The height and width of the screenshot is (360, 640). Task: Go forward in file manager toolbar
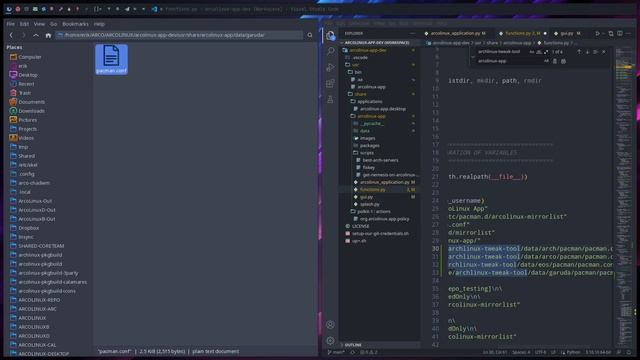coord(23,36)
